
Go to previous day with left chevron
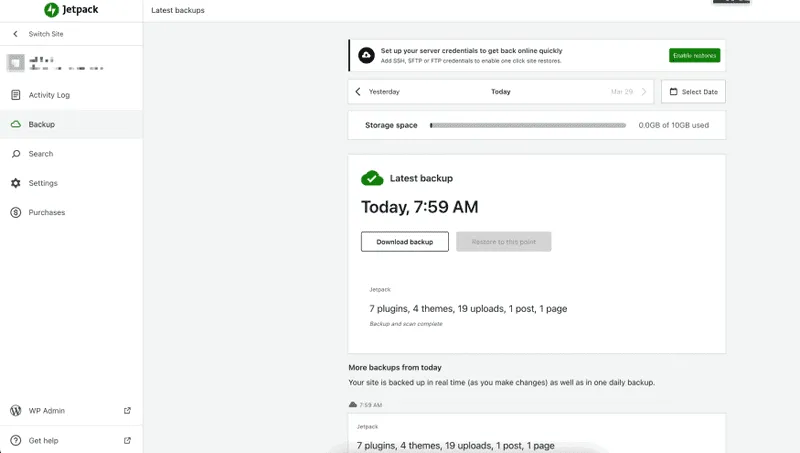pyautogui.click(x=358, y=92)
